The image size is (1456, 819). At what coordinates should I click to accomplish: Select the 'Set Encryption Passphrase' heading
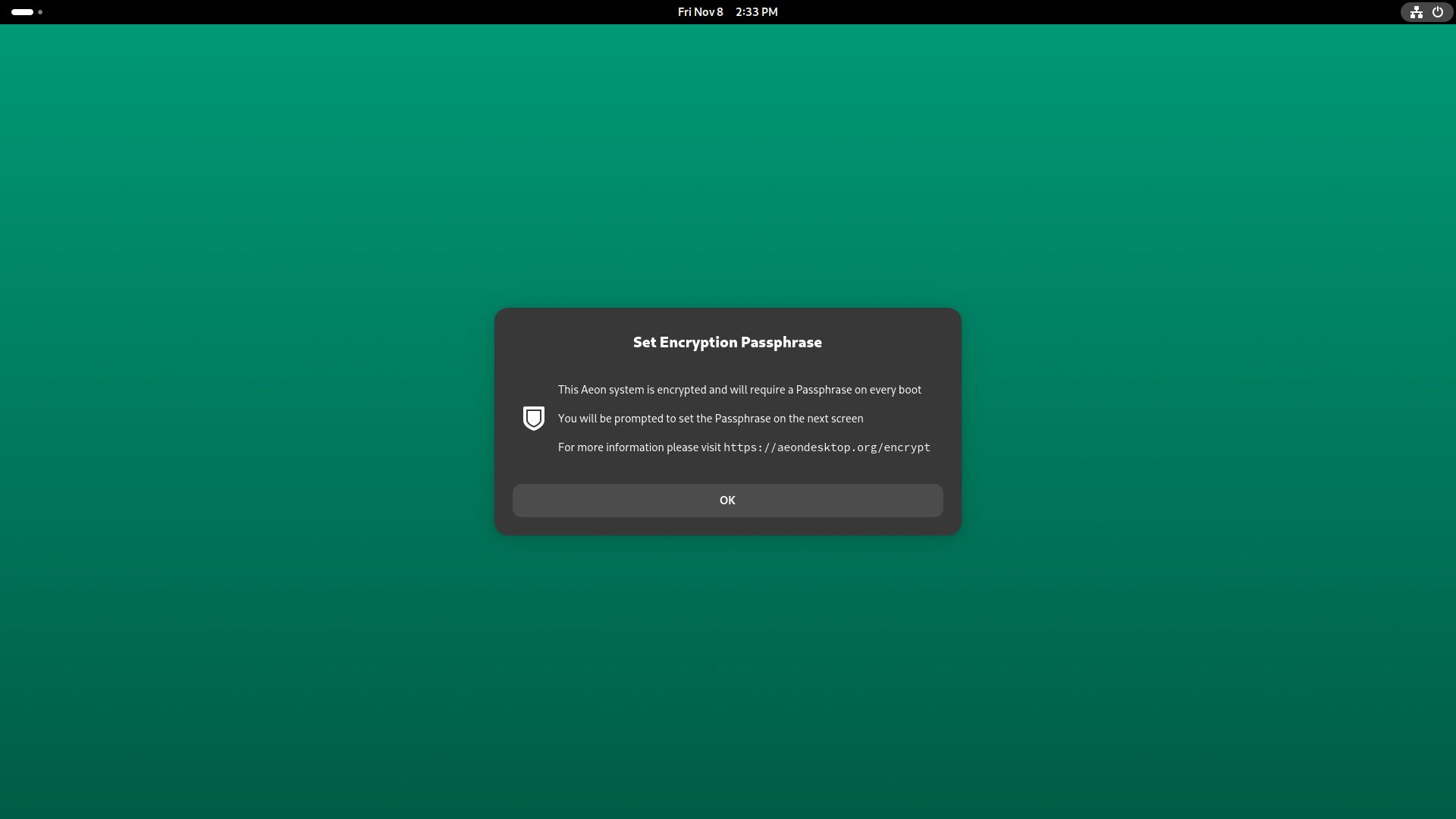click(x=727, y=342)
